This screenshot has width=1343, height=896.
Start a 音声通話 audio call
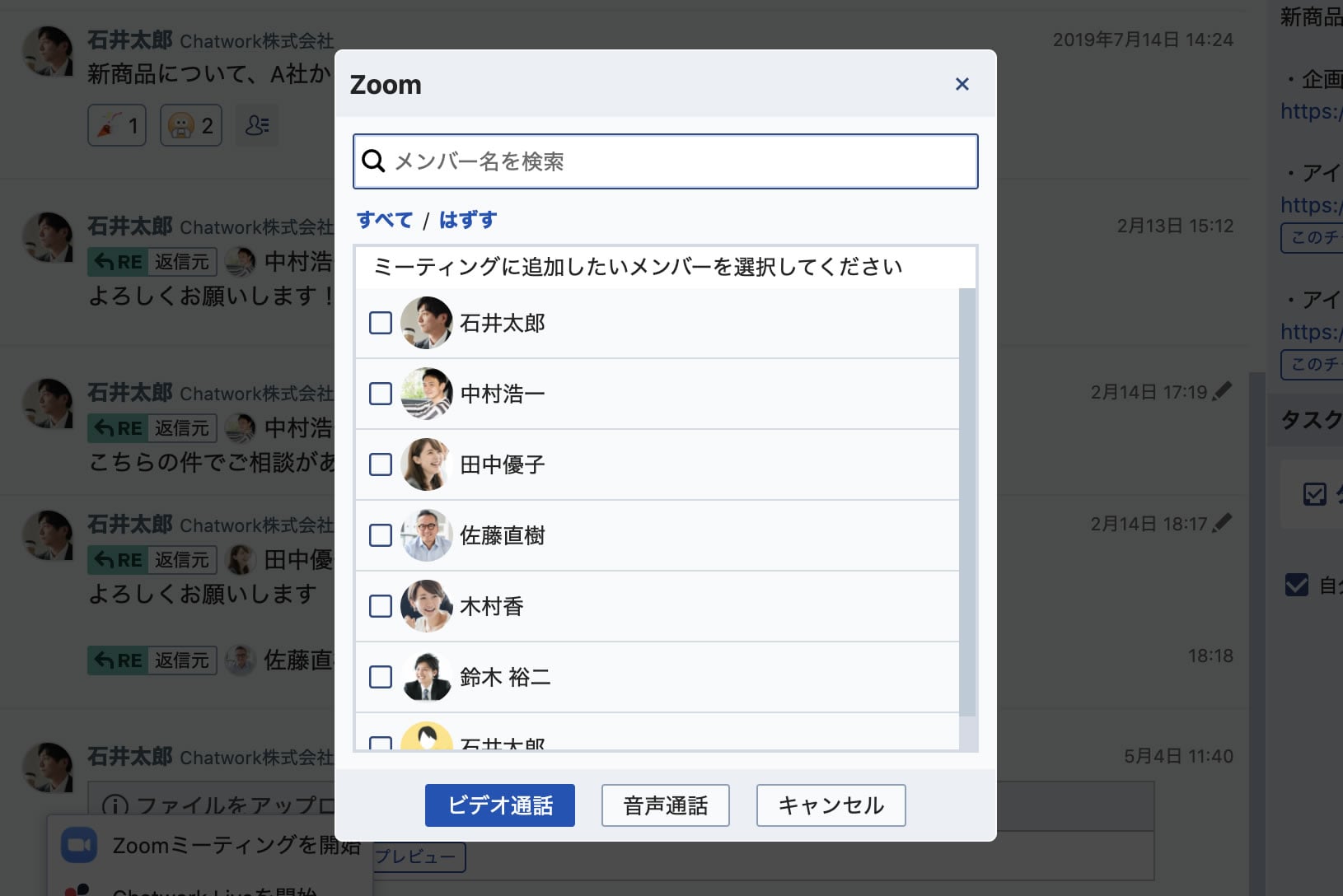point(665,805)
